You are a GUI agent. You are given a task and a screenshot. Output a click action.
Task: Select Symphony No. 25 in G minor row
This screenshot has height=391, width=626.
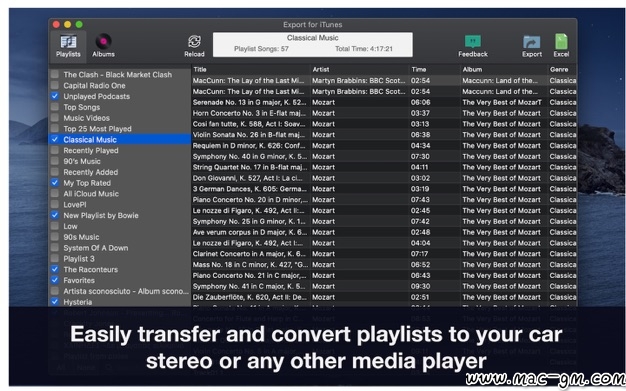point(384,221)
